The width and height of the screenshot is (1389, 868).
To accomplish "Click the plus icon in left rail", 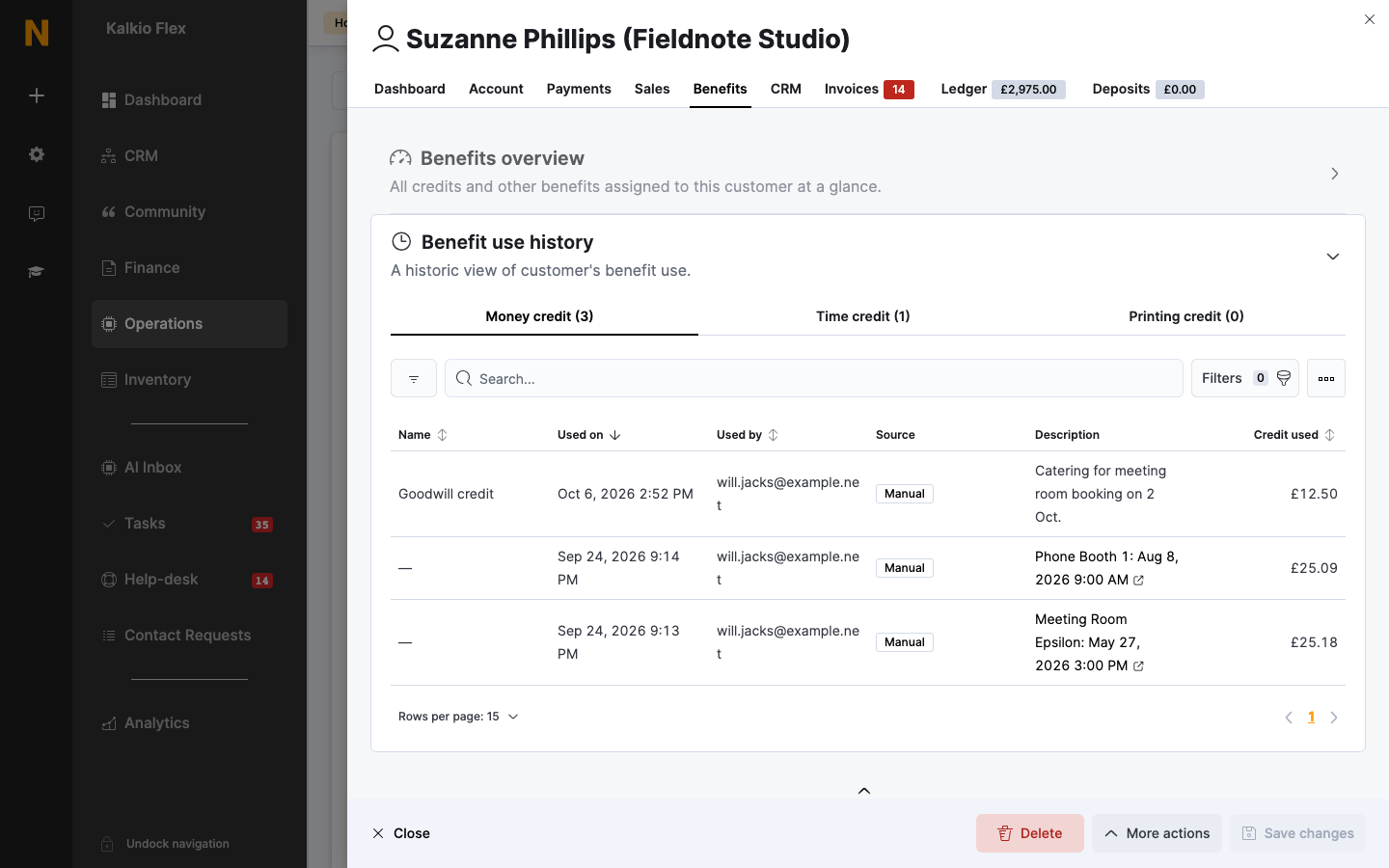I will [x=37, y=95].
